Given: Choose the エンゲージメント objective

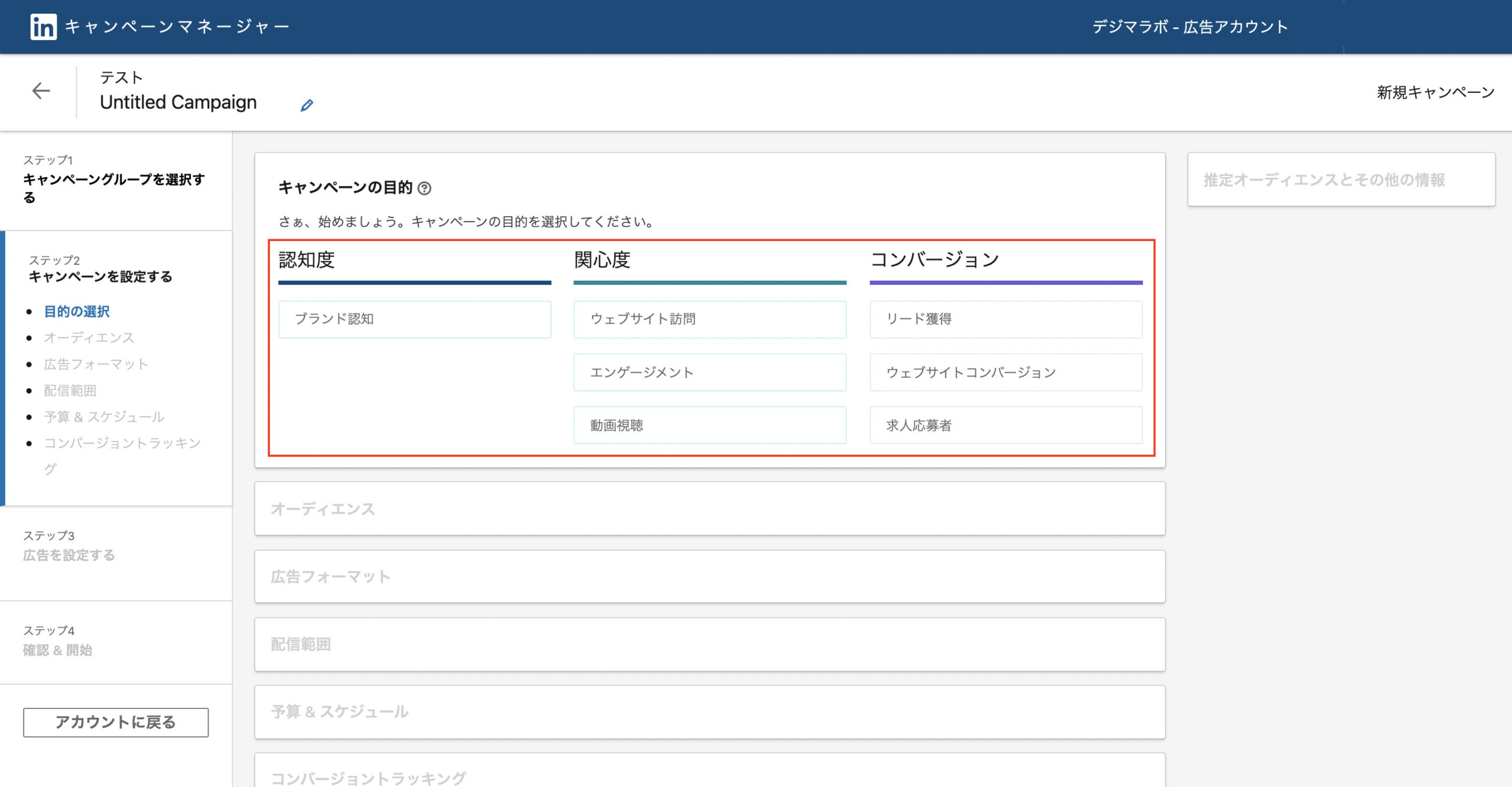Looking at the screenshot, I should coord(709,372).
